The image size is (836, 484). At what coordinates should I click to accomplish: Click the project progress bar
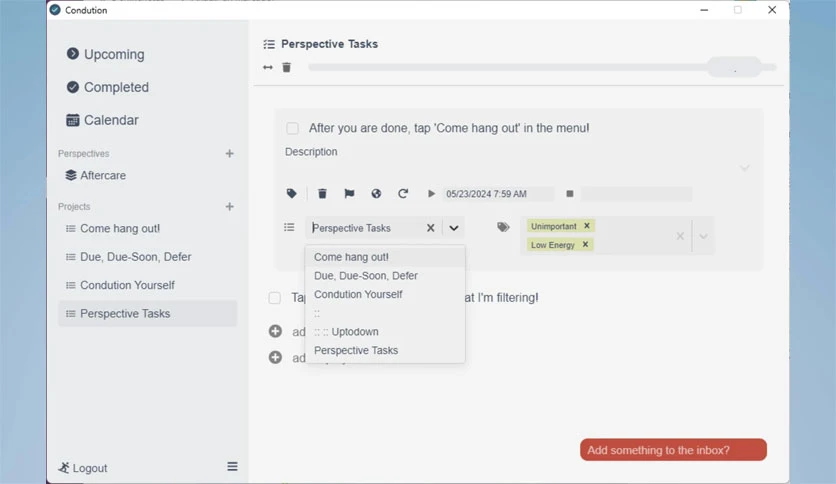[x=542, y=67]
